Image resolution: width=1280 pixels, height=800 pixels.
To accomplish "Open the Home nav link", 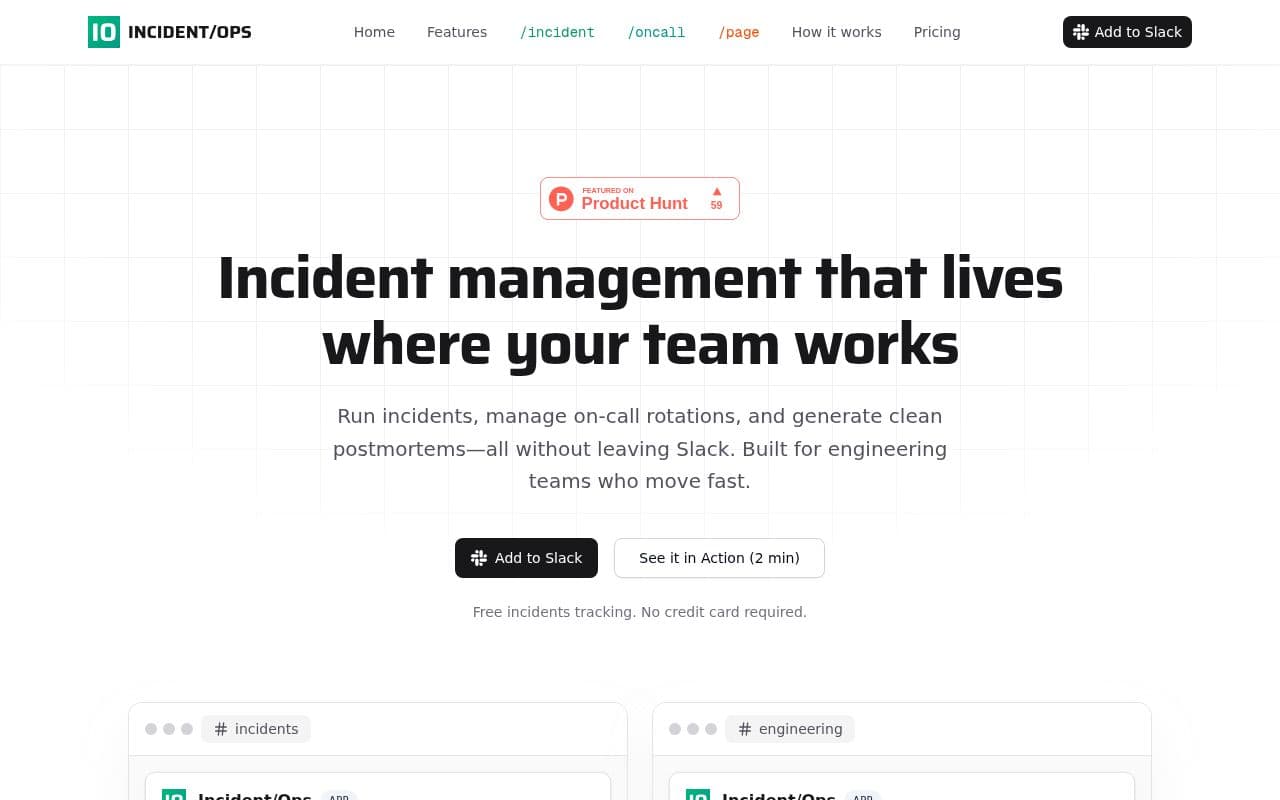I will (374, 32).
